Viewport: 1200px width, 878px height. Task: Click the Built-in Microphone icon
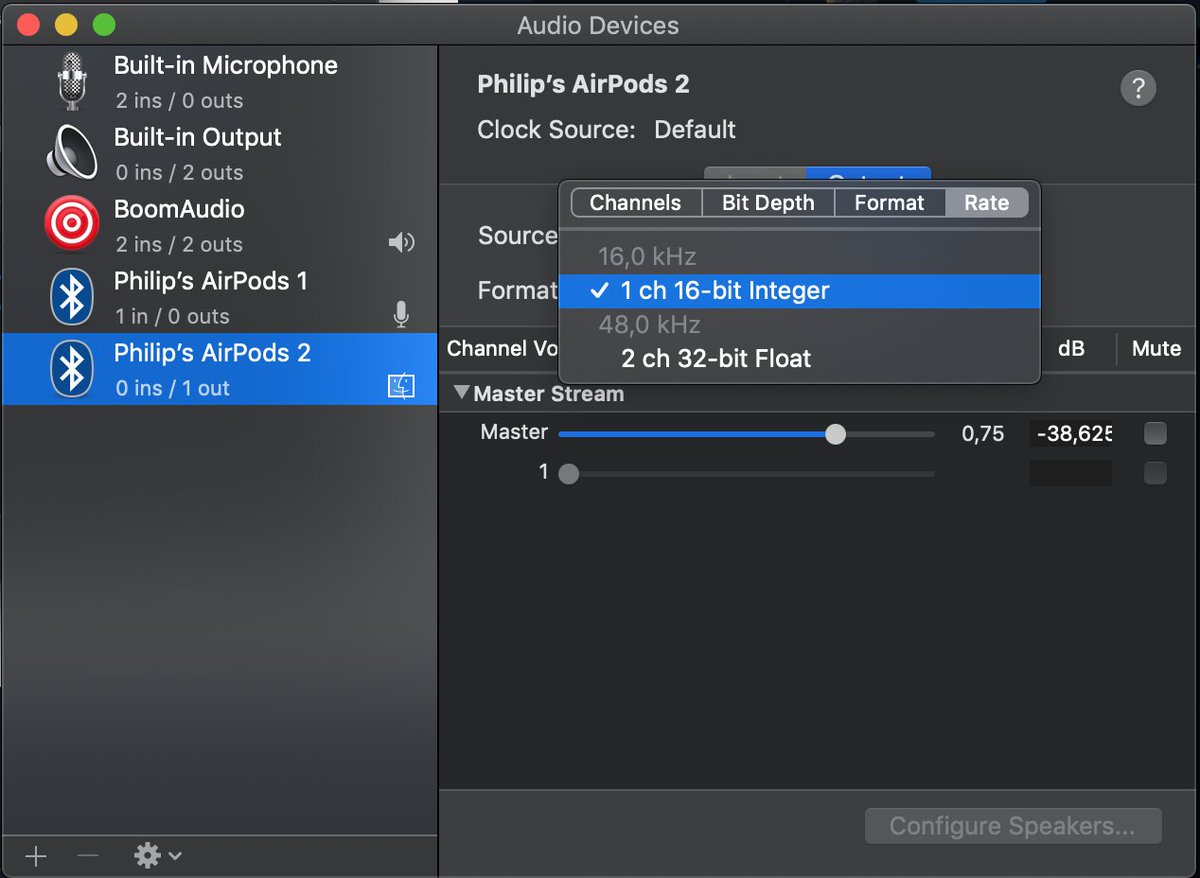71,81
